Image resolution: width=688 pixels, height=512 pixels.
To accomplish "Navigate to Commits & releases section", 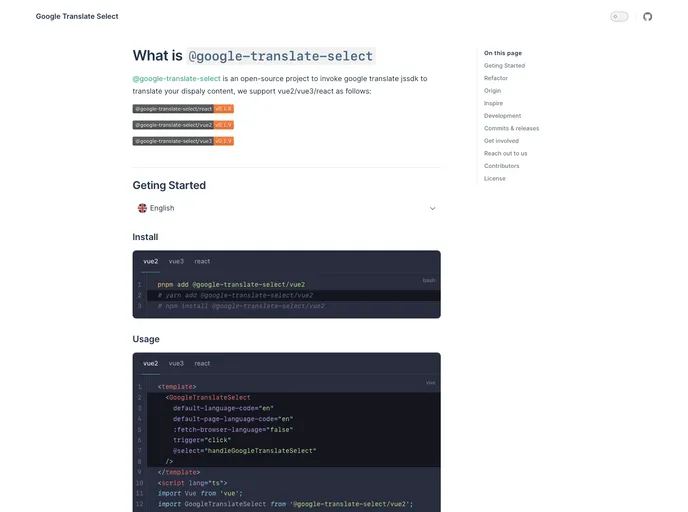I will 511,128.
